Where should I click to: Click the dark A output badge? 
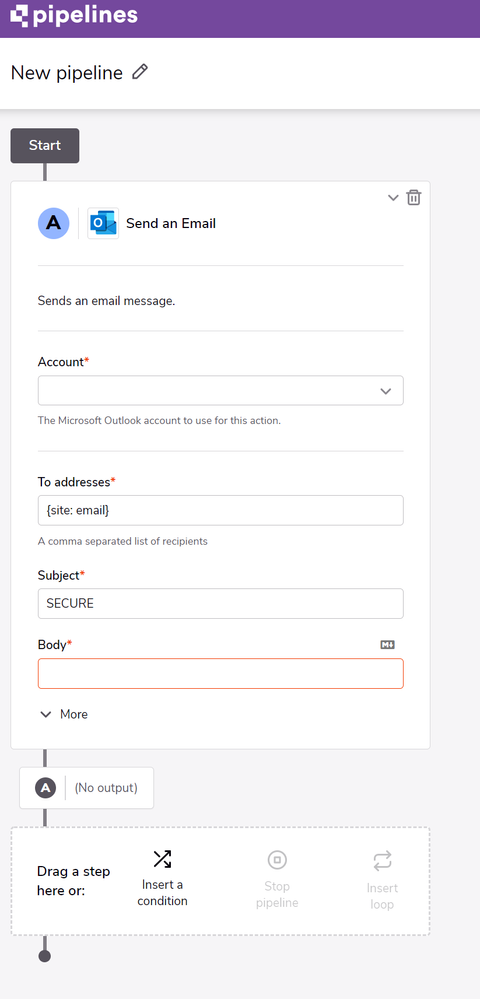[x=45, y=788]
